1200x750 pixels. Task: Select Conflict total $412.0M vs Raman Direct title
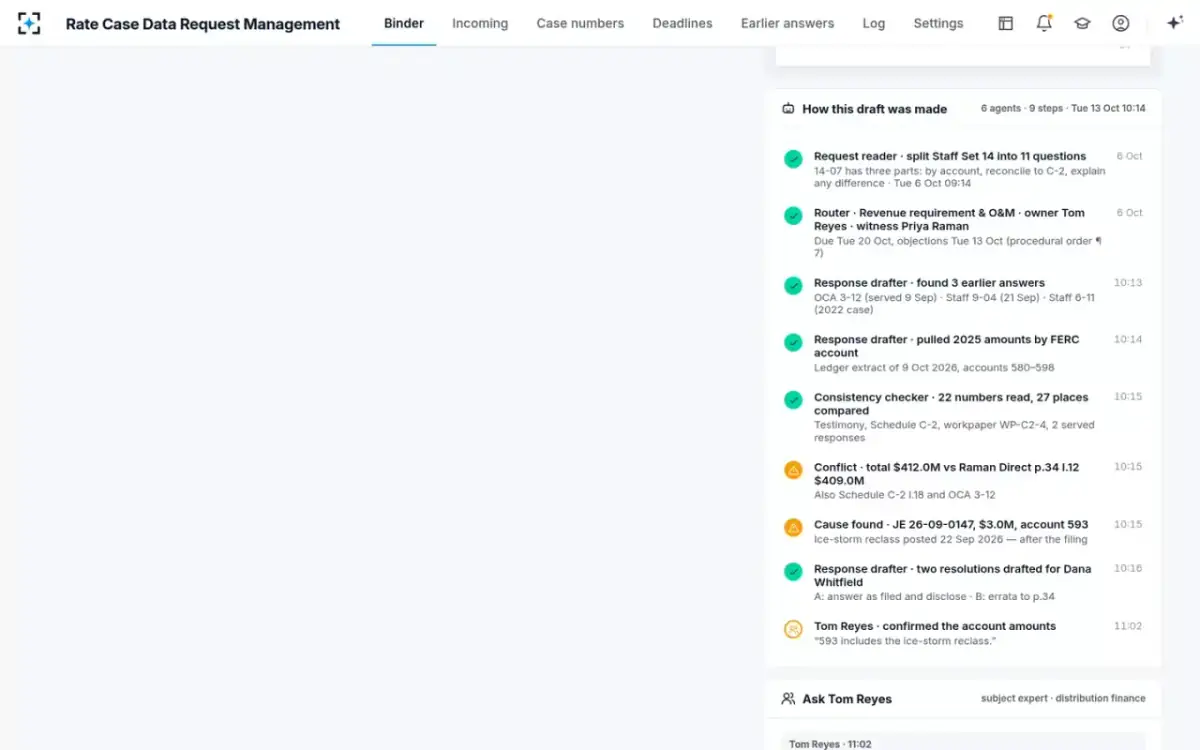[946, 474]
